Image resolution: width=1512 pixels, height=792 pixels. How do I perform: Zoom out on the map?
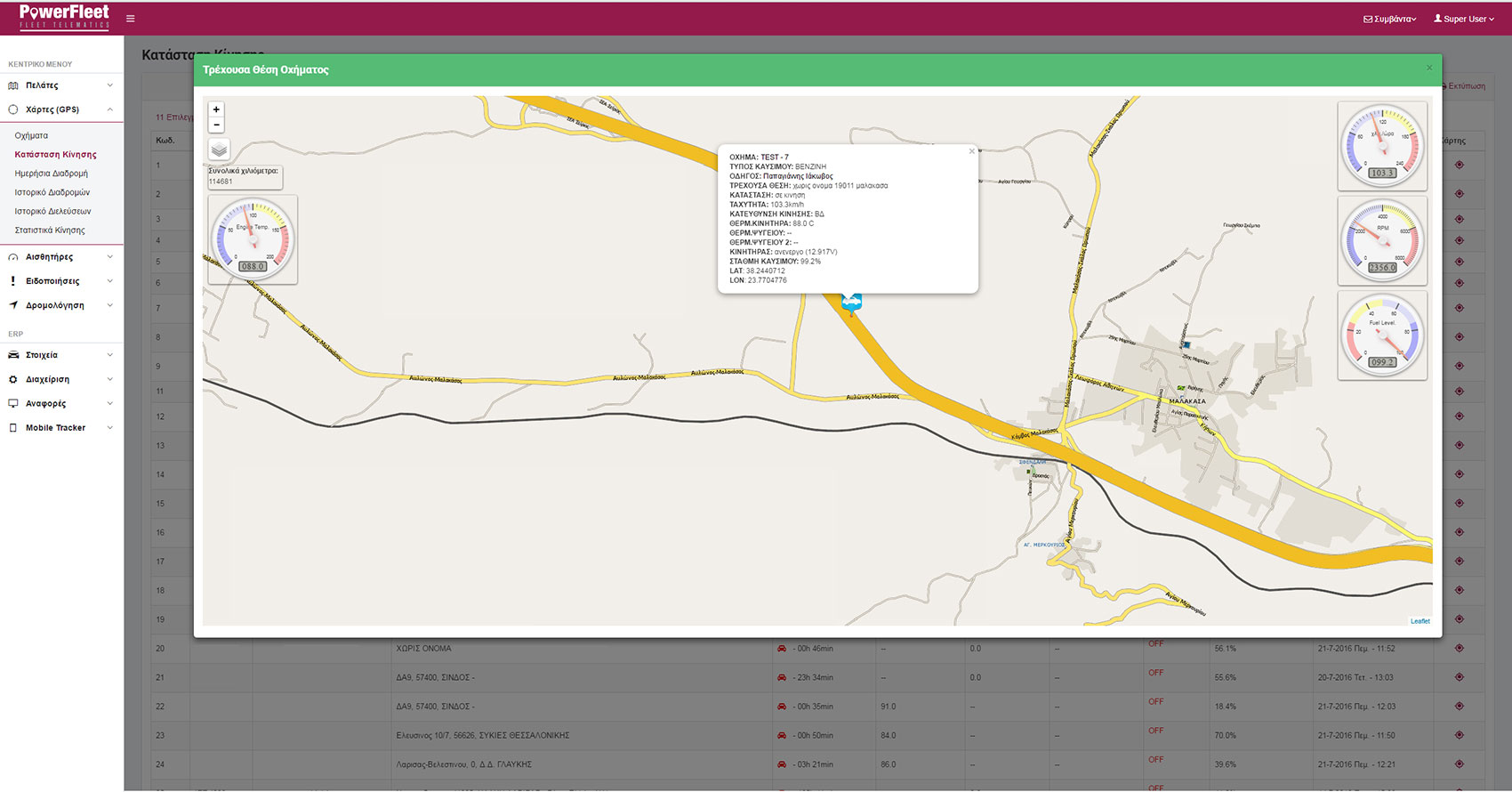pyautogui.click(x=216, y=125)
